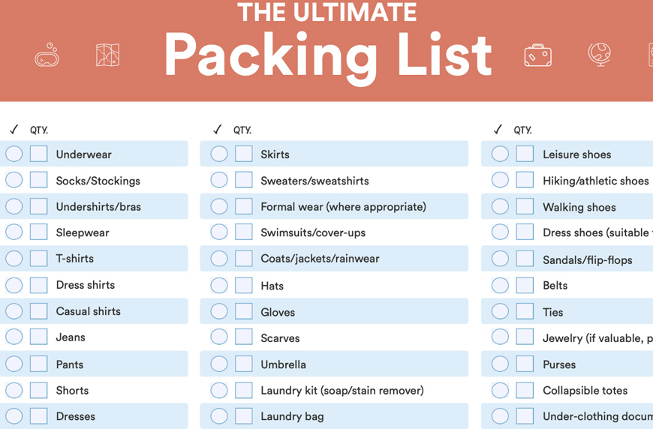Screen dimensions: 653x435
Task: Select the circle next to Walking shoes
Action: (500, 206)
